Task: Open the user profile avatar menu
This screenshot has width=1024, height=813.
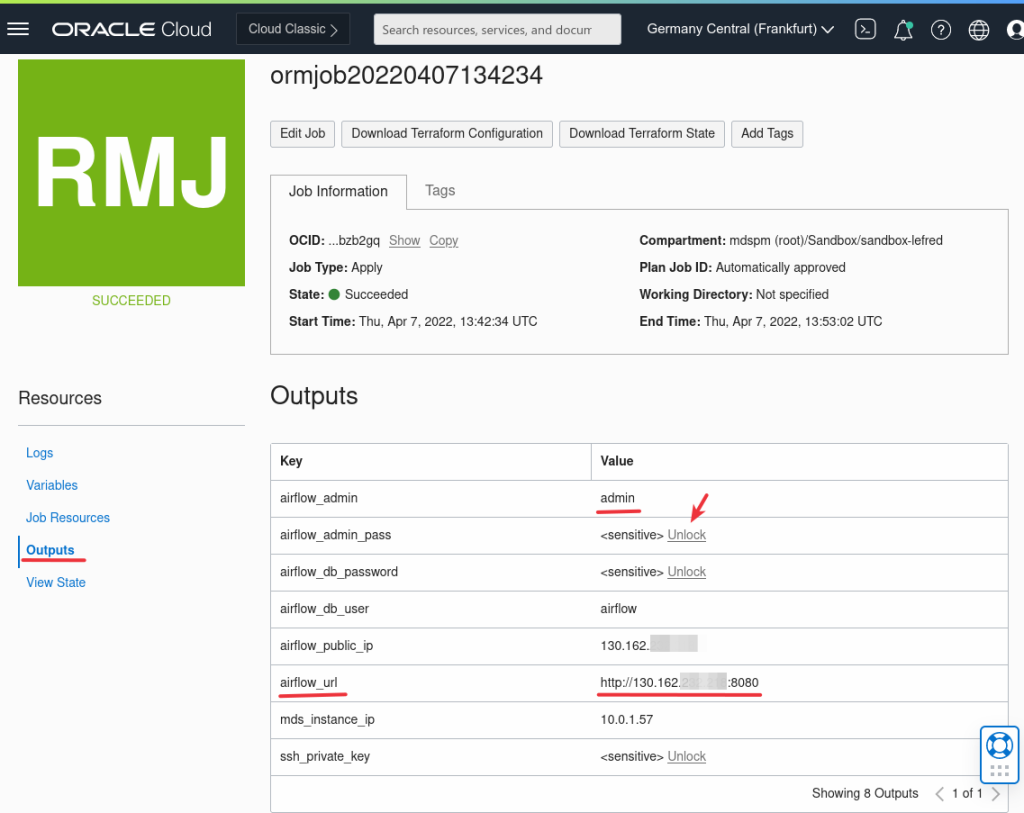Action: [1014, 29]
